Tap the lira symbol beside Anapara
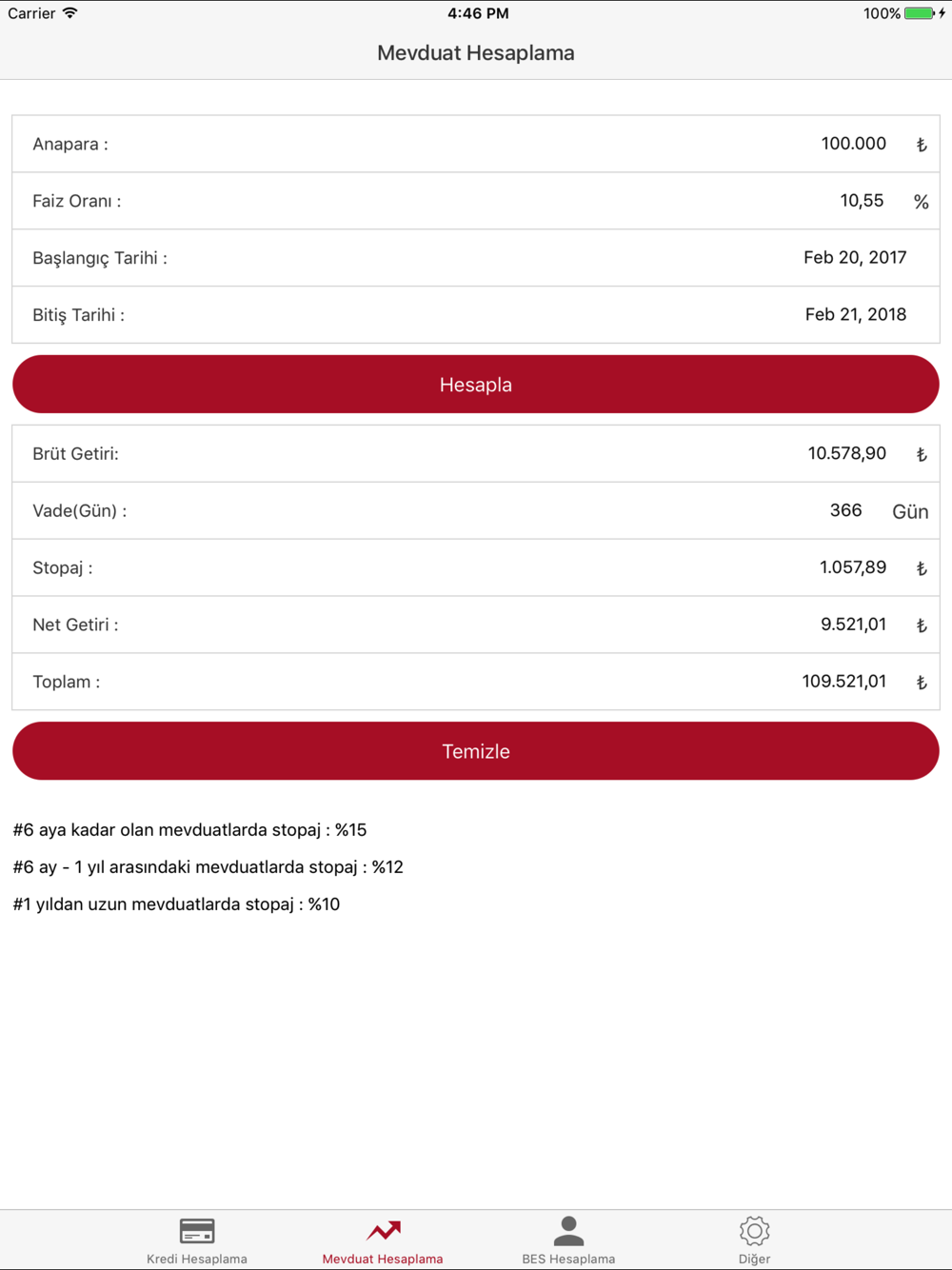Screen dimensions: 952x1270 pos(921,145)
